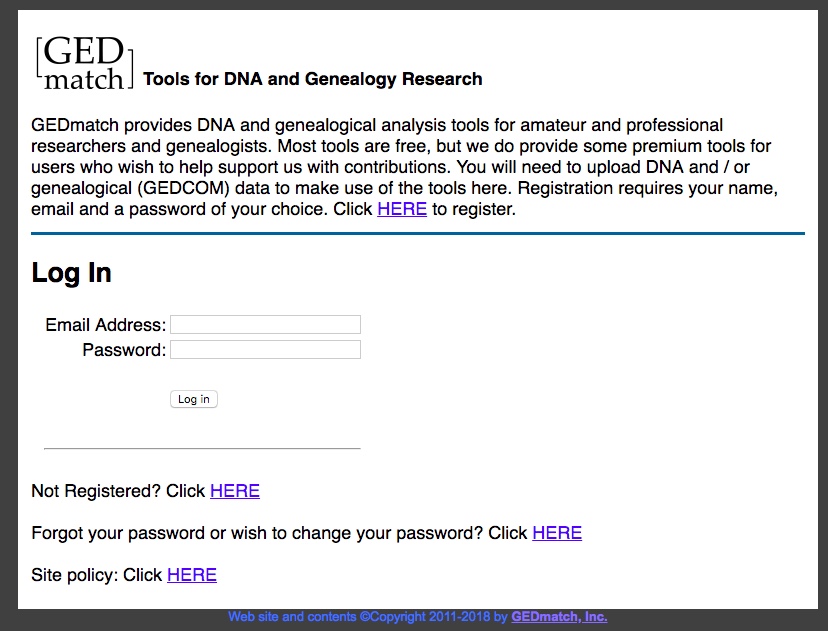Click the gray rule below the Log in button
This screenshot has height=631, width=828.
tap(202, 448)
